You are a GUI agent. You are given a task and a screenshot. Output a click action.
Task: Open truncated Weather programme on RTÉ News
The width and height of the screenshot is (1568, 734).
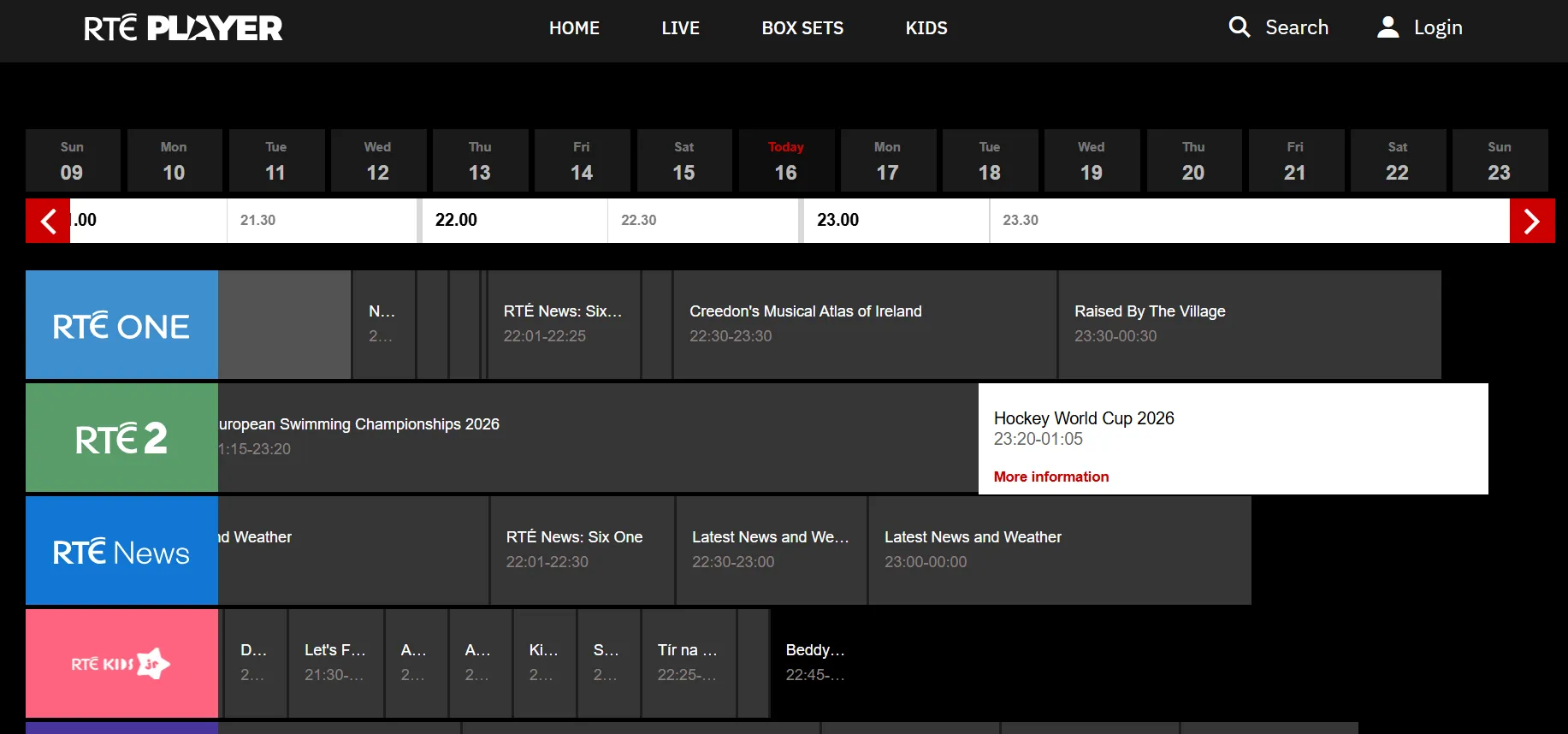353,551
